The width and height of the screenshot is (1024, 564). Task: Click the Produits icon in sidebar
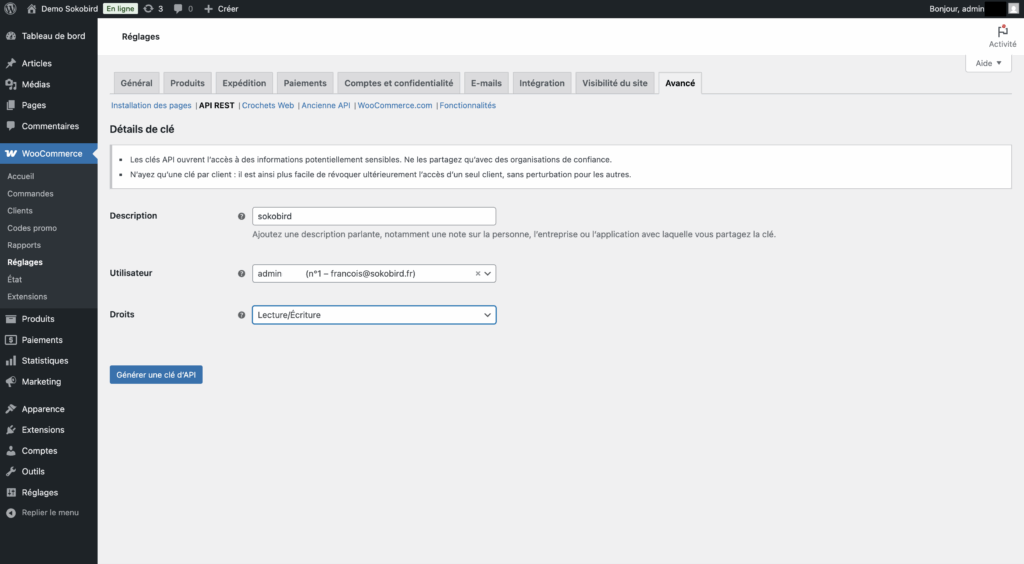11,319
